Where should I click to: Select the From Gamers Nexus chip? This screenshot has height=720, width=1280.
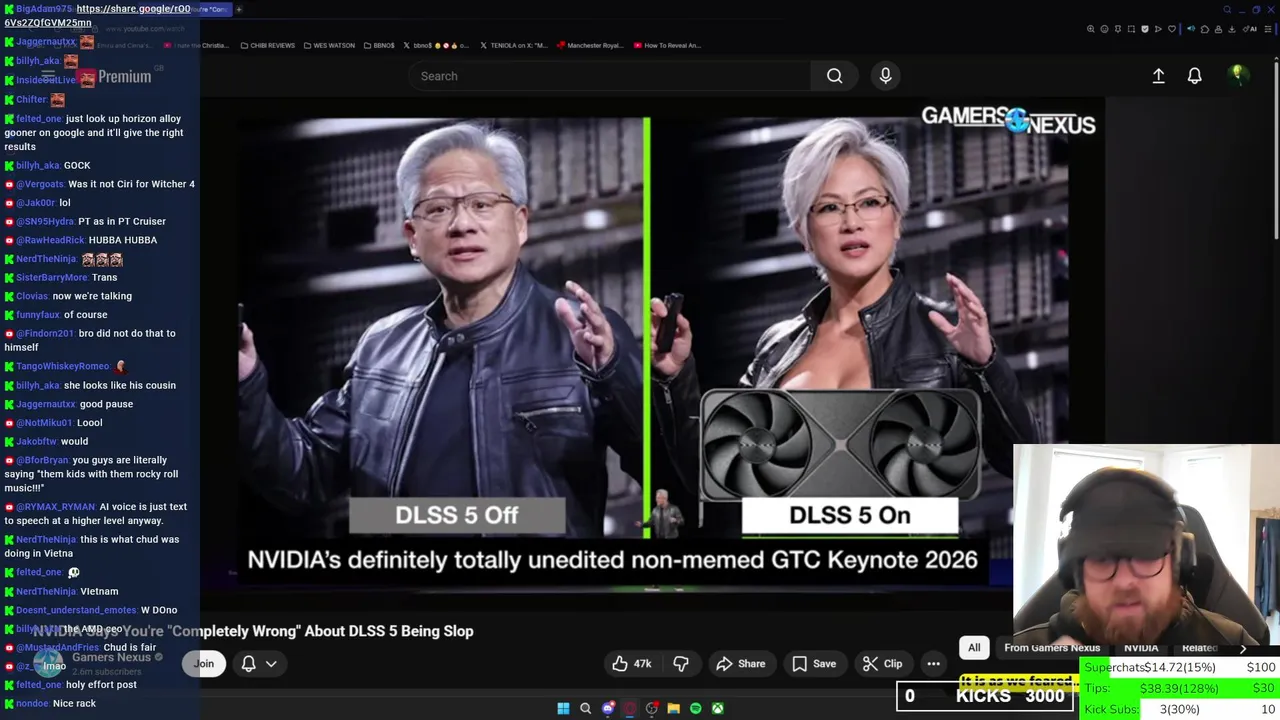pyautogui.click(x=1052, y=647)
